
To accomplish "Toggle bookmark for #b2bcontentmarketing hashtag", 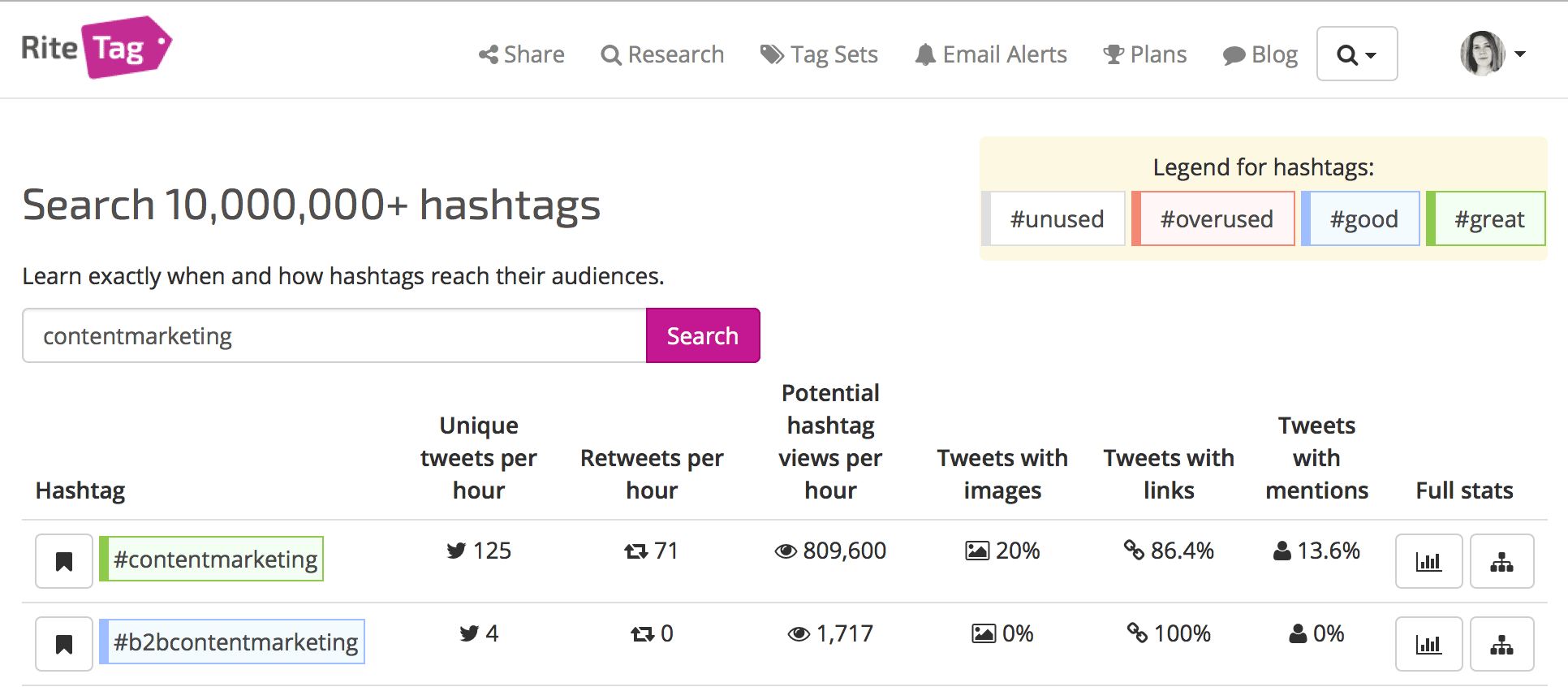I will click(64, 644).
